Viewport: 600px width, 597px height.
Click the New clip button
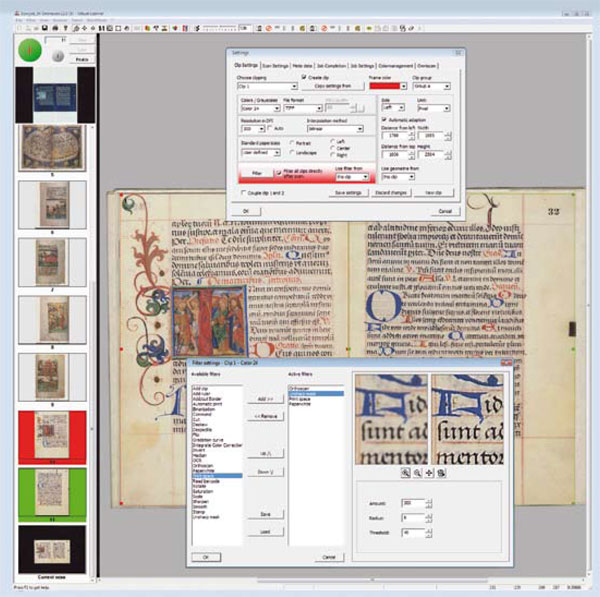pyautogui.click(x=434, y=193)
